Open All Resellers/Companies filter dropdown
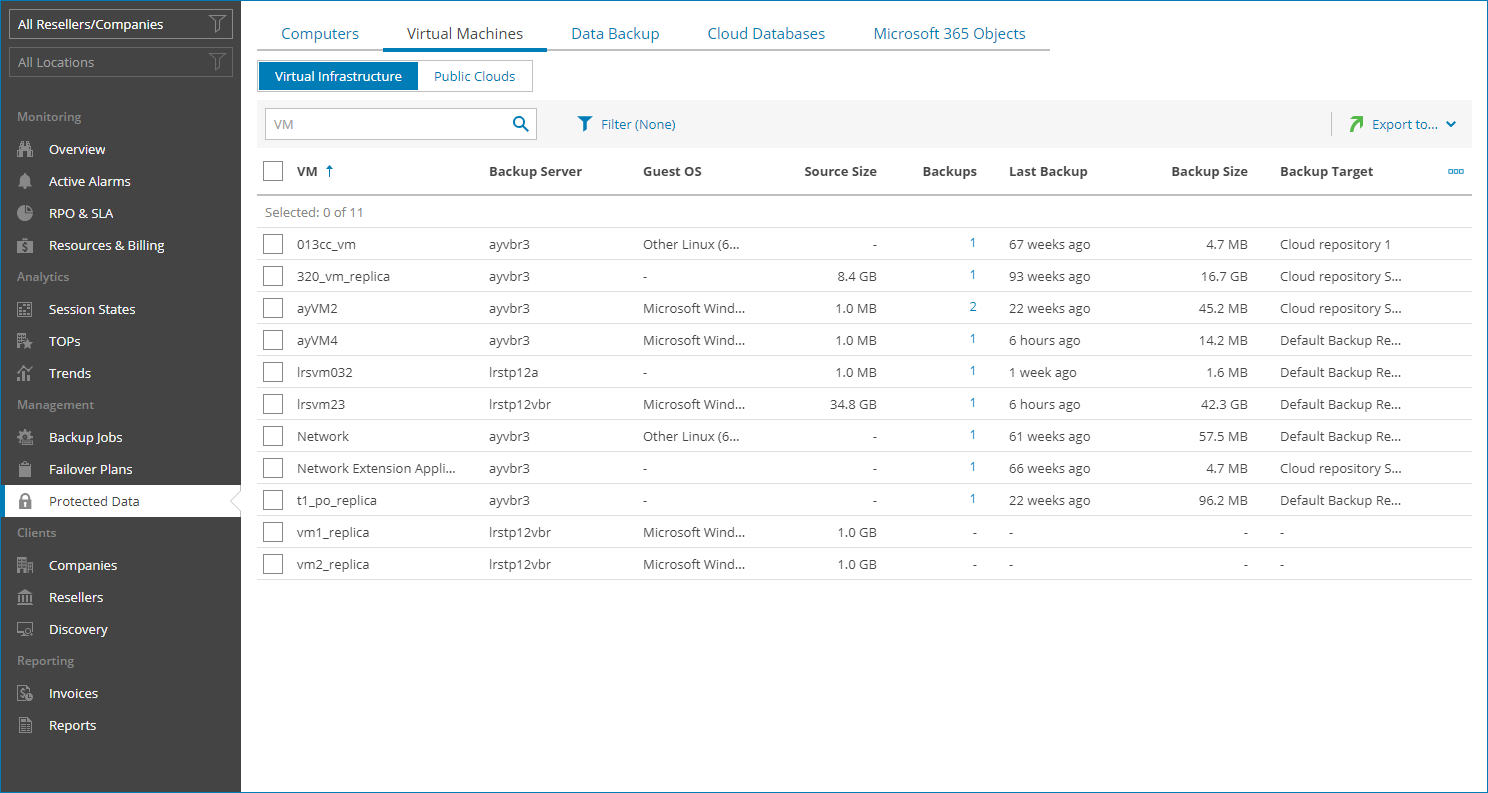1488x793 pixels. pyautogui.click(x=120, y=24)
